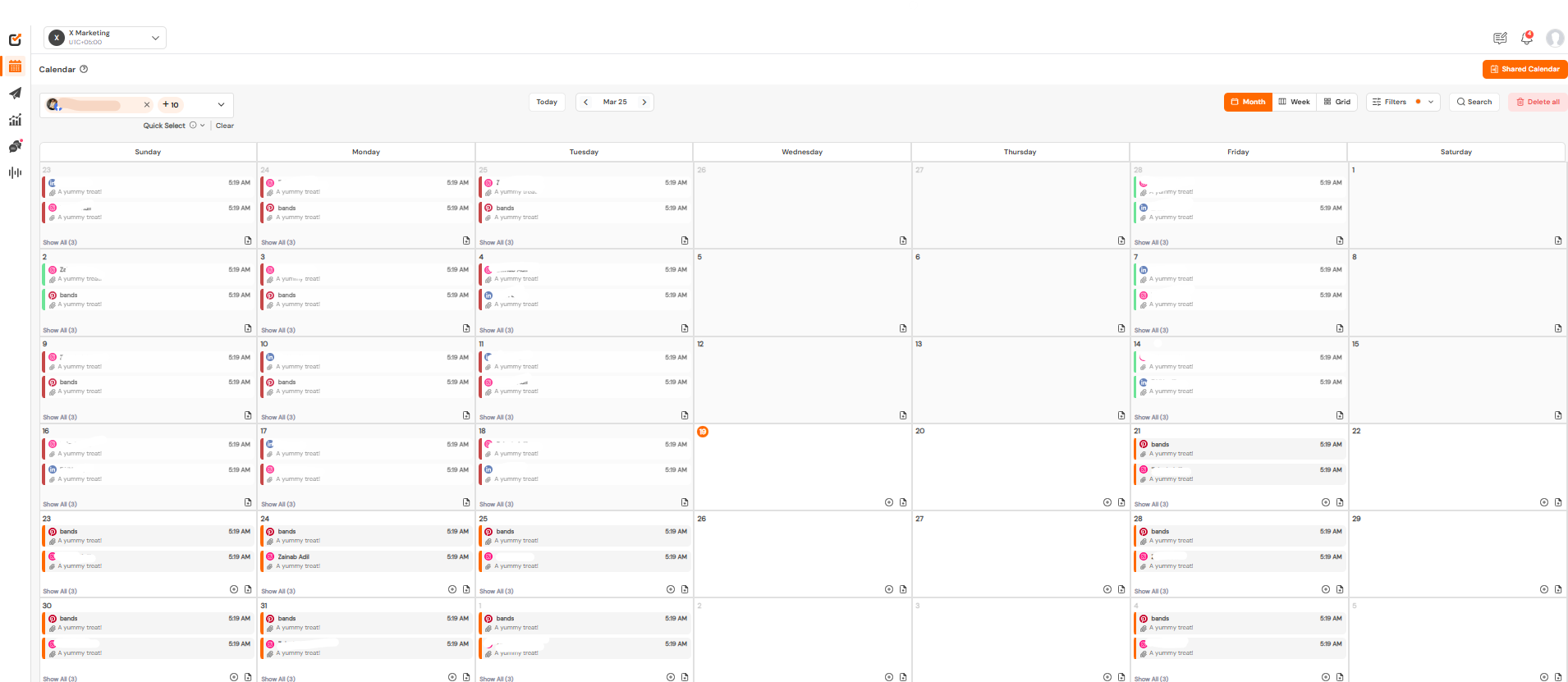Click the Friday column header
1568x682 pixels.
click(1238, 152)
